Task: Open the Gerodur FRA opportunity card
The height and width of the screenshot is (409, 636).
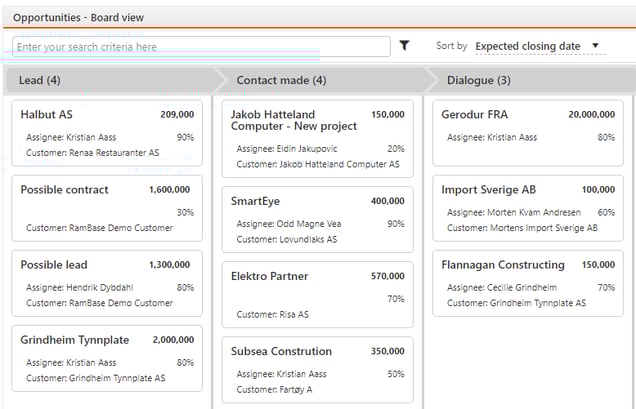Action: click(528, 133)
